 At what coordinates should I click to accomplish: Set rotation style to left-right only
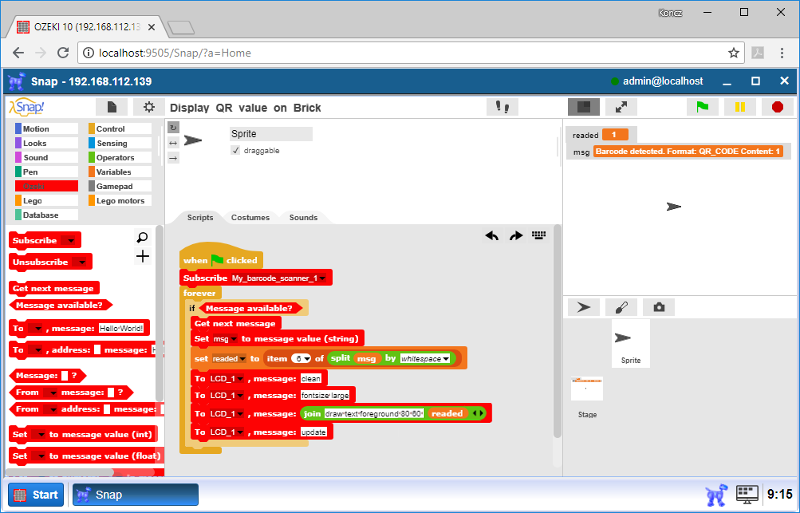tap(173, 143)
